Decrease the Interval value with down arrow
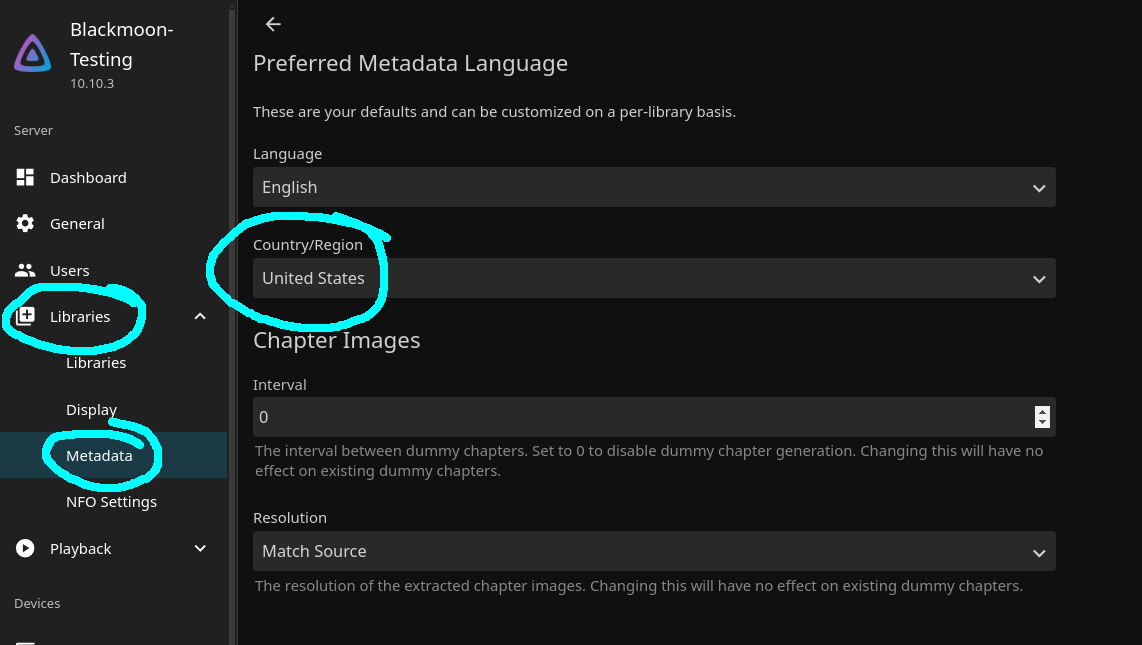The height and width of the screenshot is (645, 1142). pos(1042,423)
